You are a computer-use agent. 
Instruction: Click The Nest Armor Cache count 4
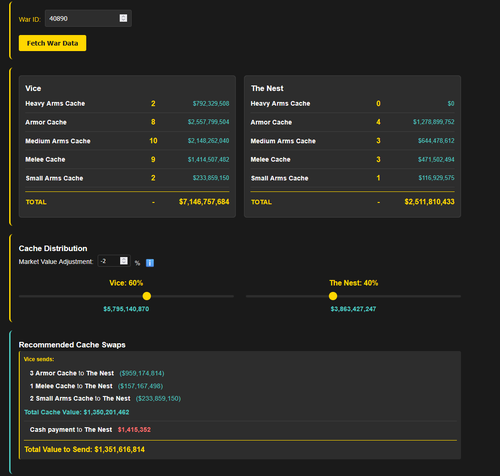point(378,122)
